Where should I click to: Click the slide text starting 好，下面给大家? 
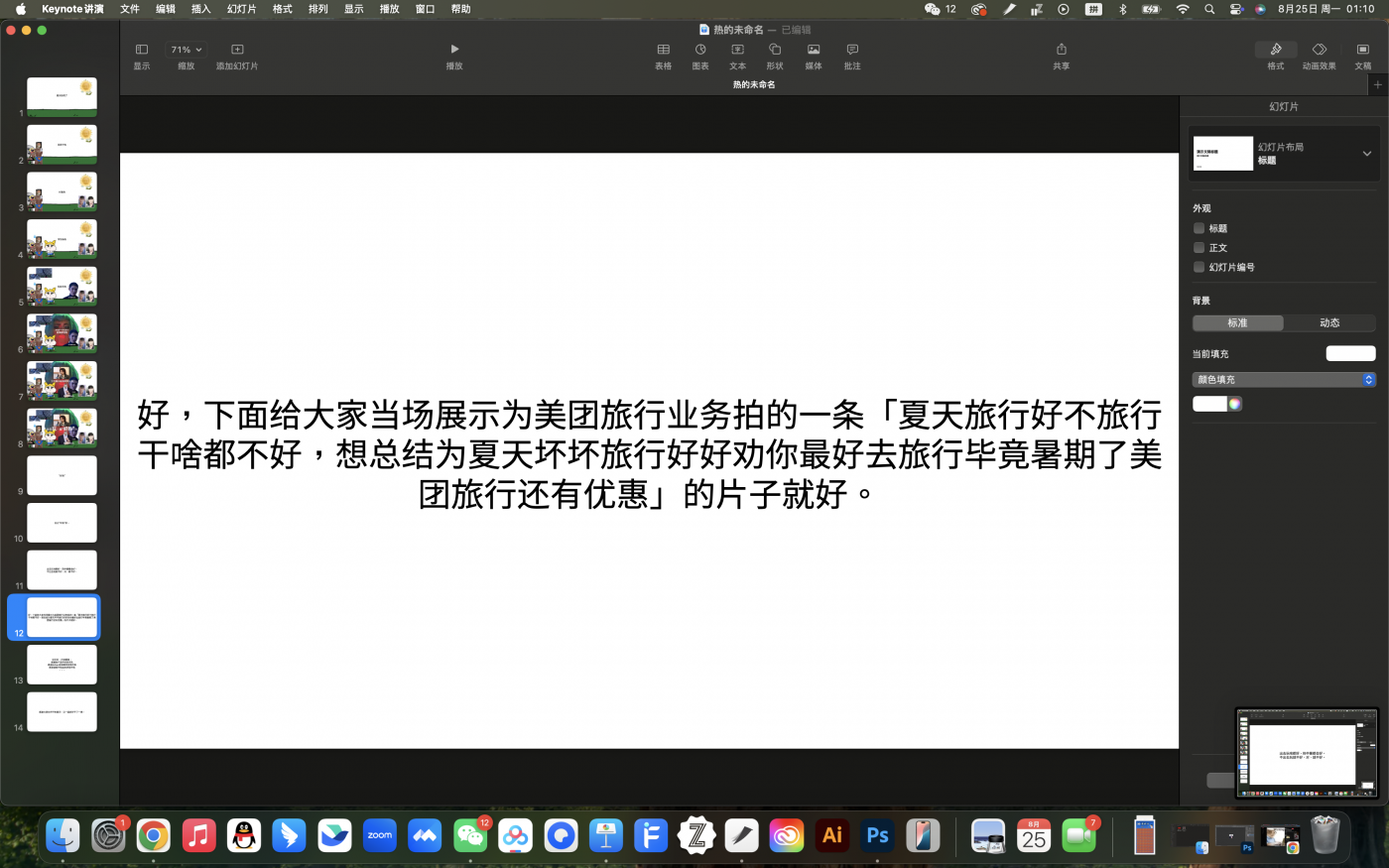pyautogui.click(x=650, y=454)
